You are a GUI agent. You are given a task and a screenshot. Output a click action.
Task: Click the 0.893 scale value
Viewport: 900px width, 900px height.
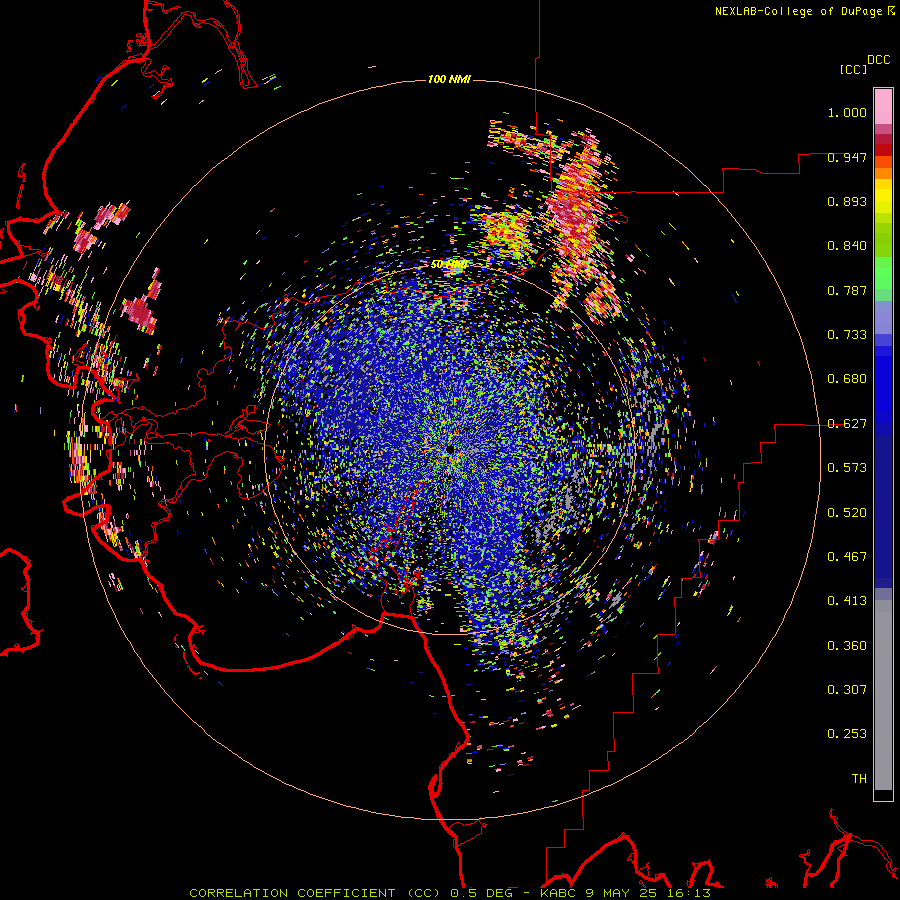tap(847, 201)
